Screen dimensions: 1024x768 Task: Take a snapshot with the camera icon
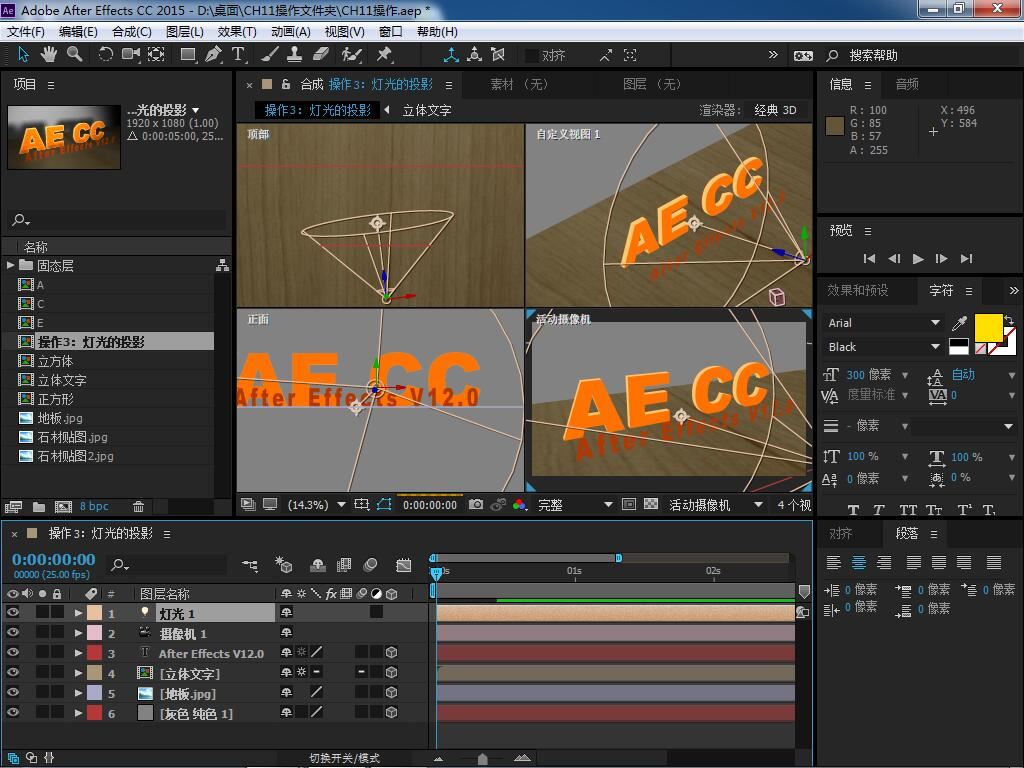point(476,504)
